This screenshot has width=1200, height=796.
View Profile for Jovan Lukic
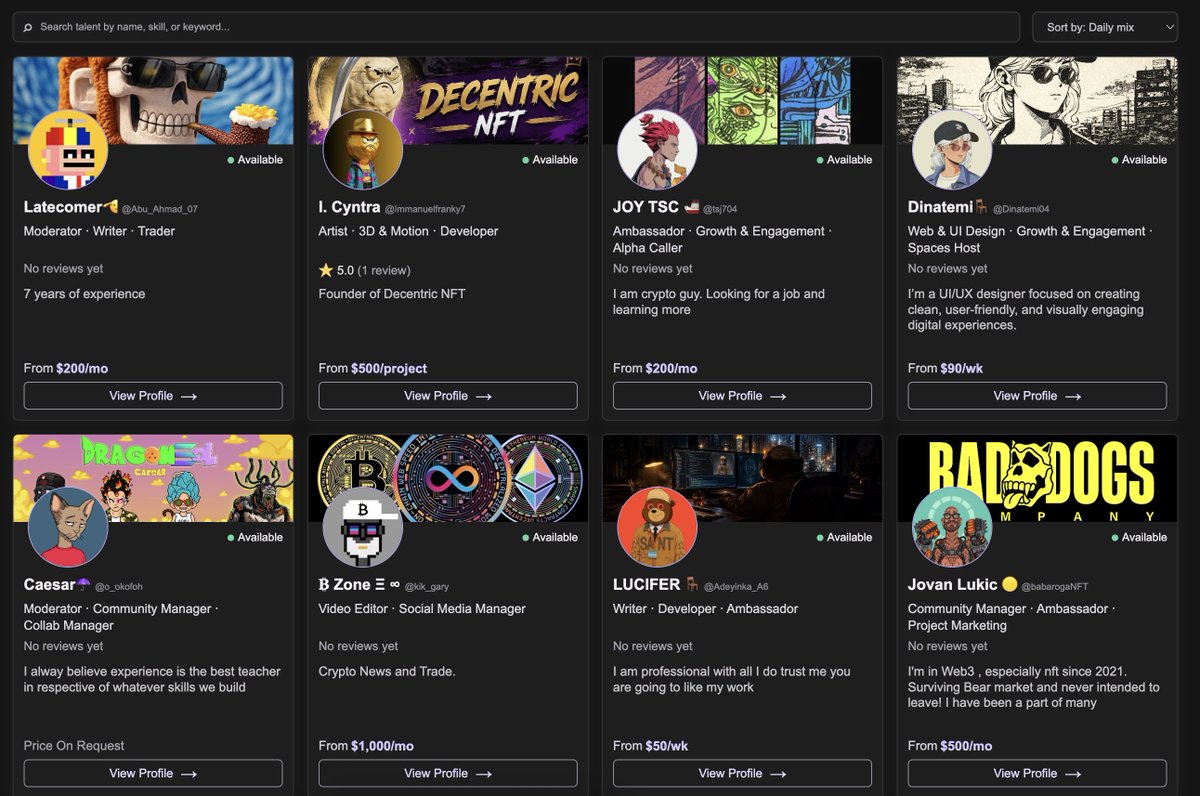(x=1037, y=773)
